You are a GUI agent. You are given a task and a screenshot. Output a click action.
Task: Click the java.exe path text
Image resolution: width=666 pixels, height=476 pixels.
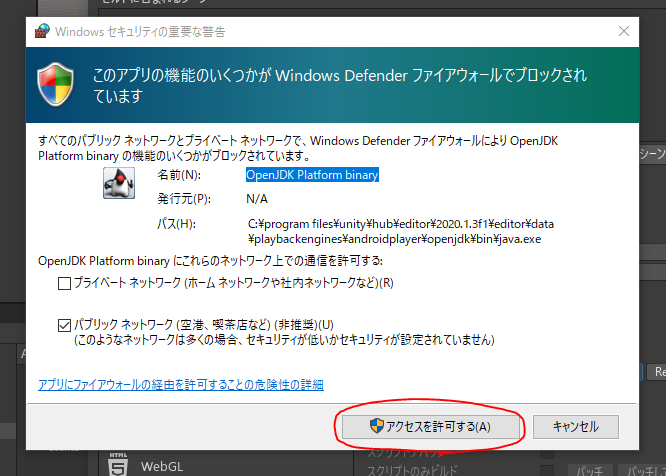[x=401, y=231]
